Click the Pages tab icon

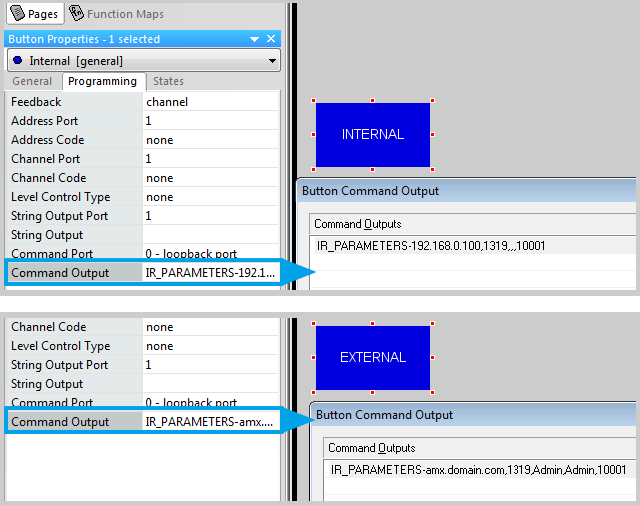pos(18,13)
